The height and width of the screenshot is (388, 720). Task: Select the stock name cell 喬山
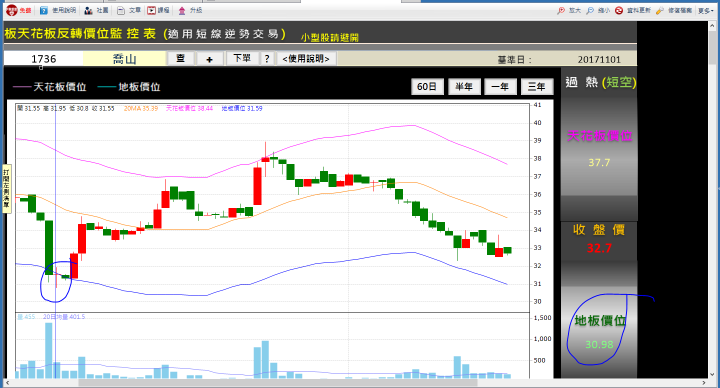[124, 59]
